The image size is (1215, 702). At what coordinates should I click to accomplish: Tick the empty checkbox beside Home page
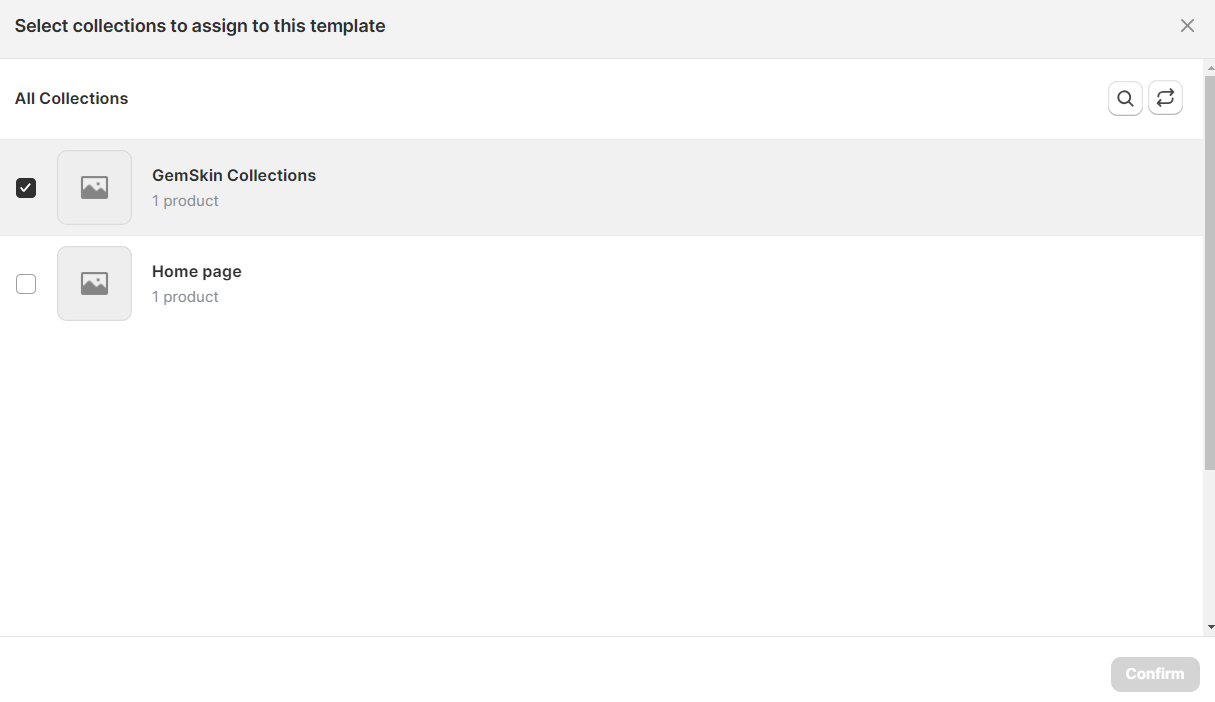pyautogui.click(x=26, y=283)
